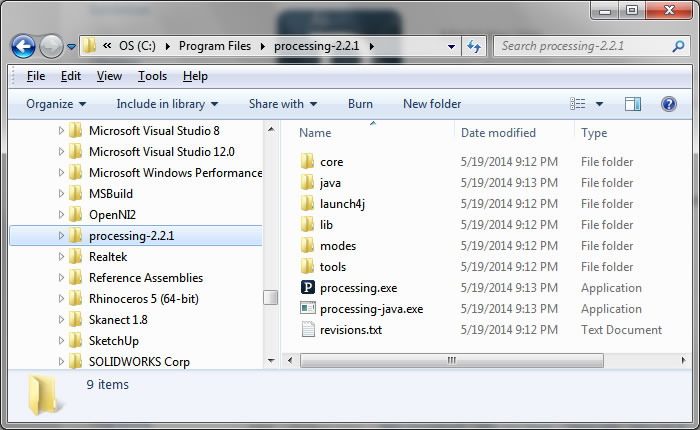700x430 pixels.
Task: Select the SOLIDWORKS Corp folder icon
Action: pos(75,361)
